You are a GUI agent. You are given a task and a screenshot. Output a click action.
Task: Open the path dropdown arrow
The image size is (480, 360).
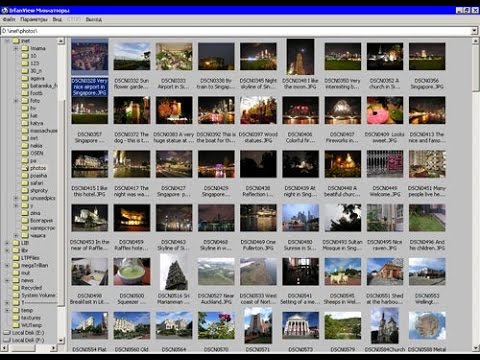pyautogui.click(x=474, y=31)
